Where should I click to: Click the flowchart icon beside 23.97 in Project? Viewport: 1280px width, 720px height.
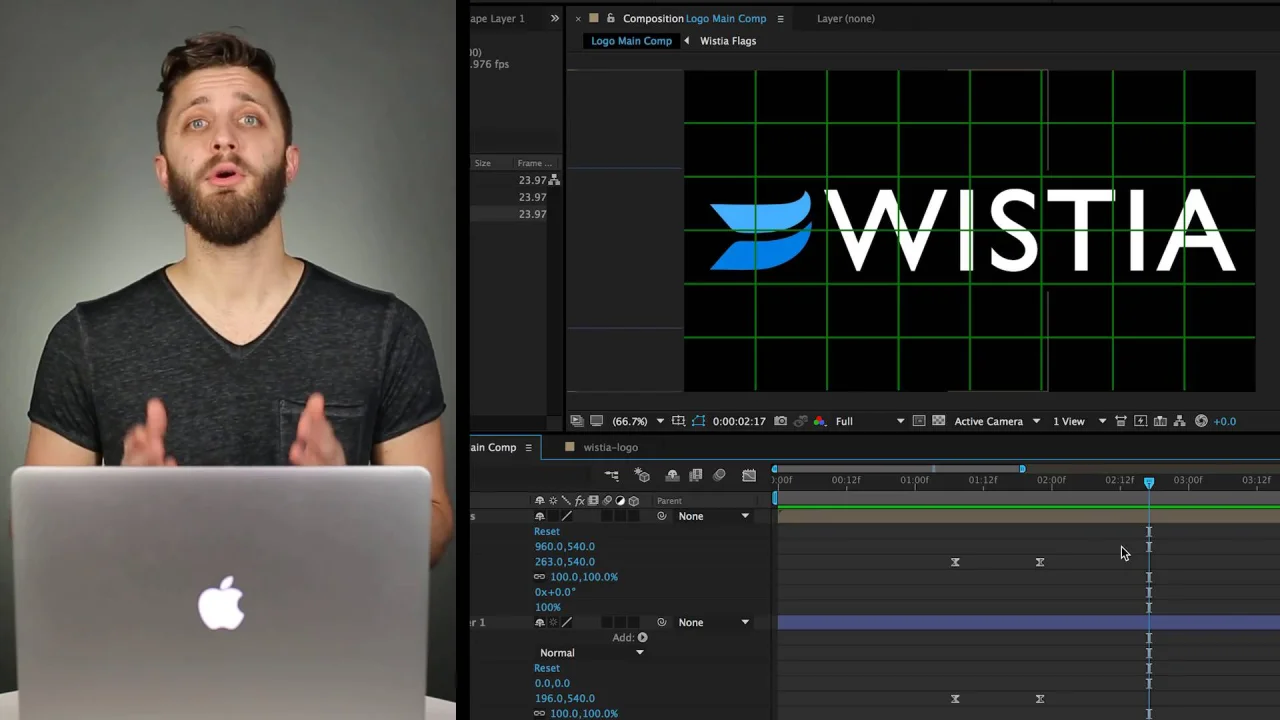(554, 180)
